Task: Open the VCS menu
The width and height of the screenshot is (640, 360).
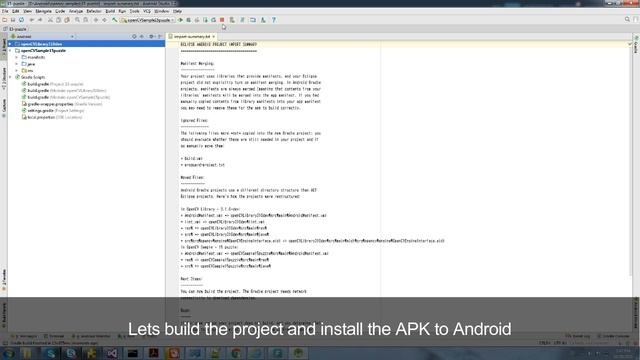Action: (x=147, y=11)
